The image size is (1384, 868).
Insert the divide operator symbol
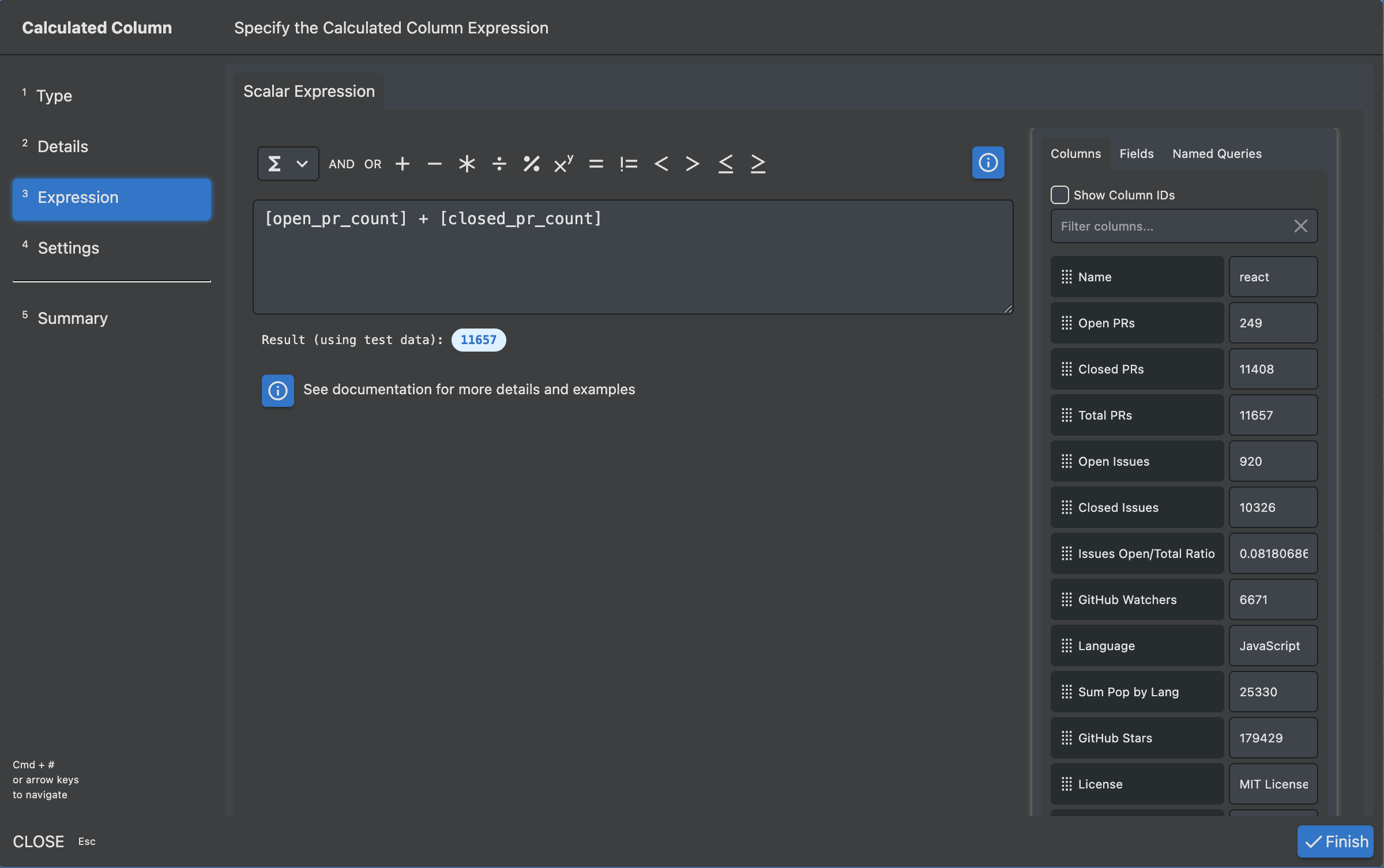click(499, 164)
